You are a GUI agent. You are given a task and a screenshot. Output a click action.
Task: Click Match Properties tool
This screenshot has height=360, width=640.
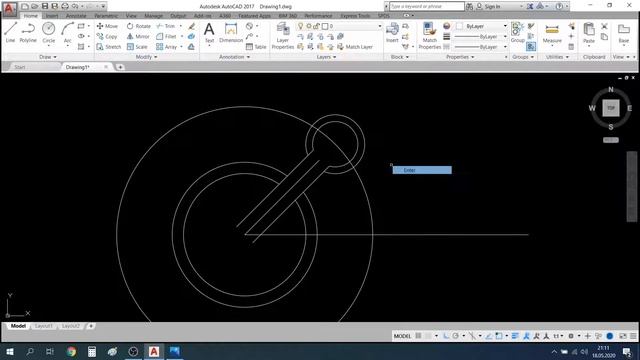pos(429,36)
